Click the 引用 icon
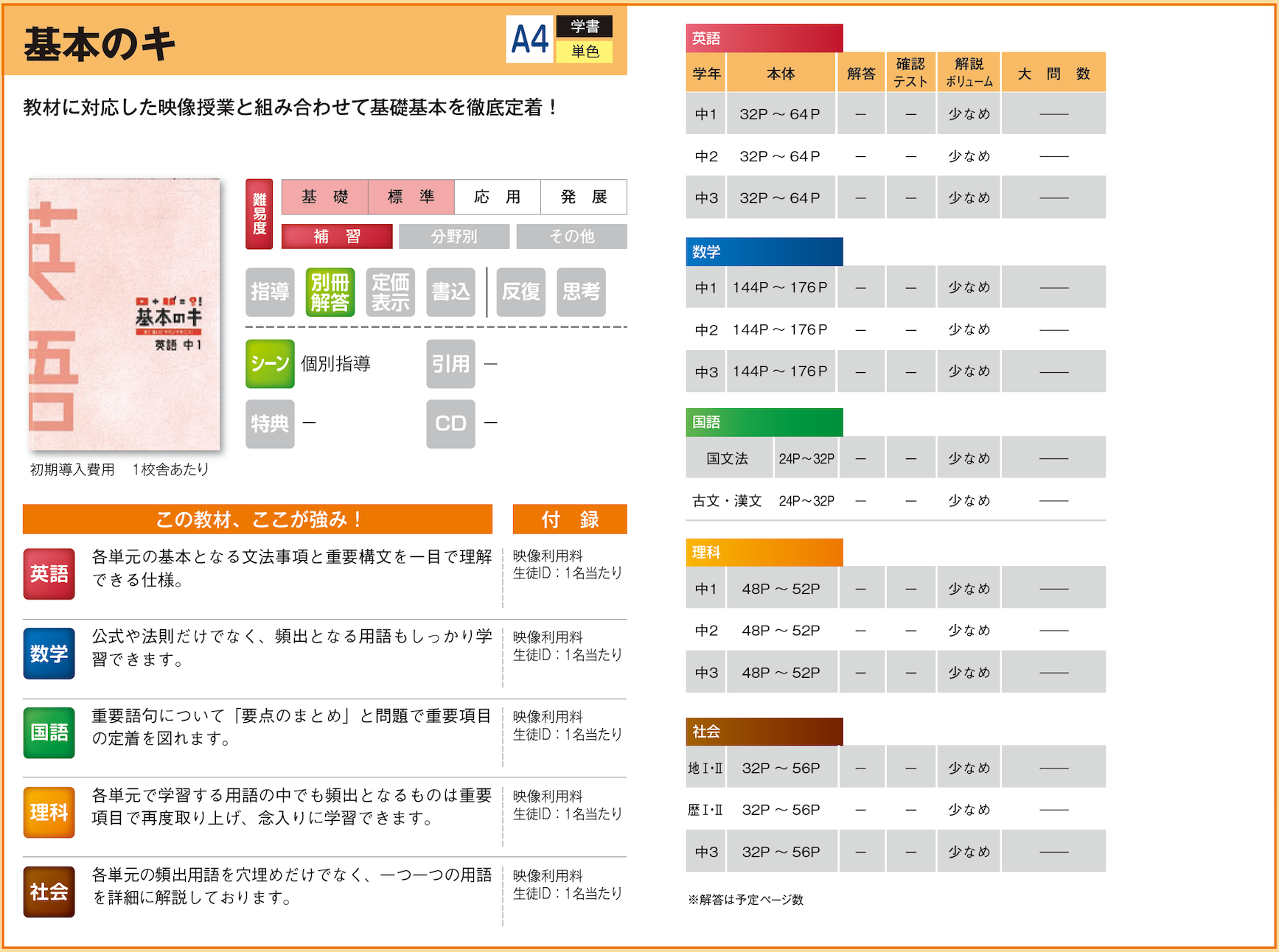This screenshot has height=952, width=1279. point(450,364)
